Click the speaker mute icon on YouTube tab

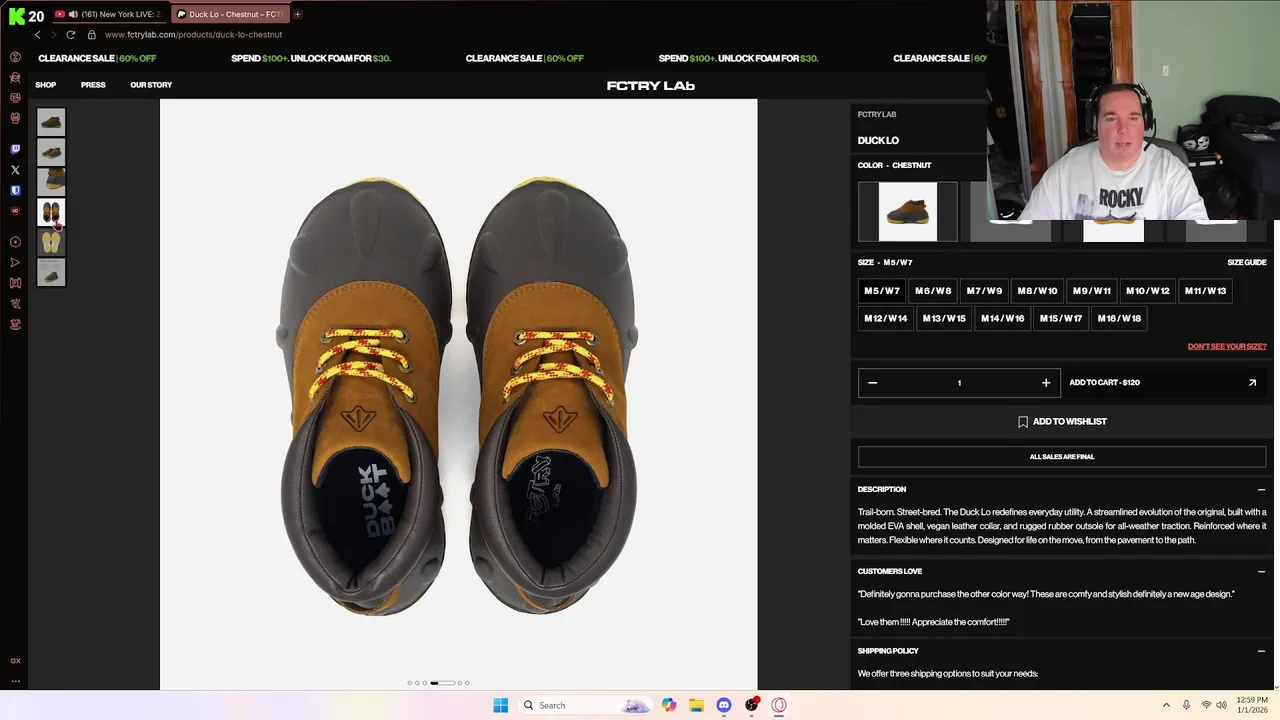(73, 14)
